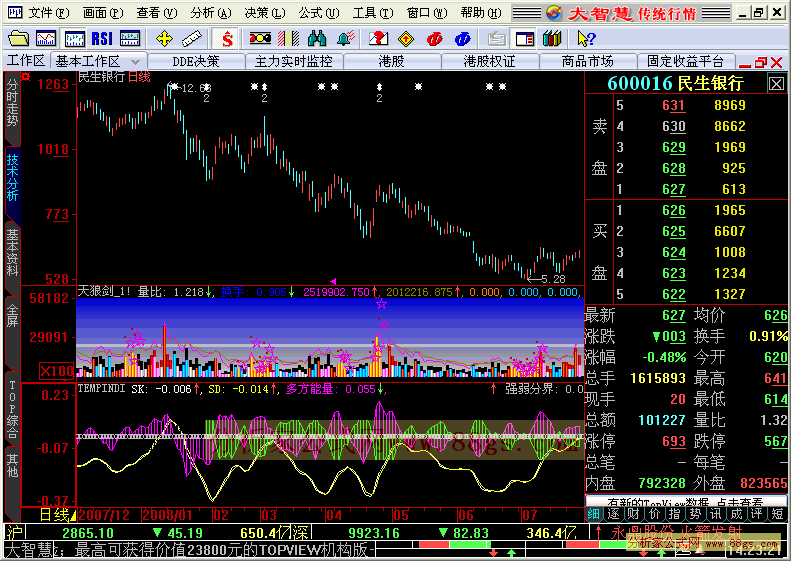The height and width of the screenshot is (561, 791).
Task: Click the red gear icon at chart corner
Action: point(25,77)
